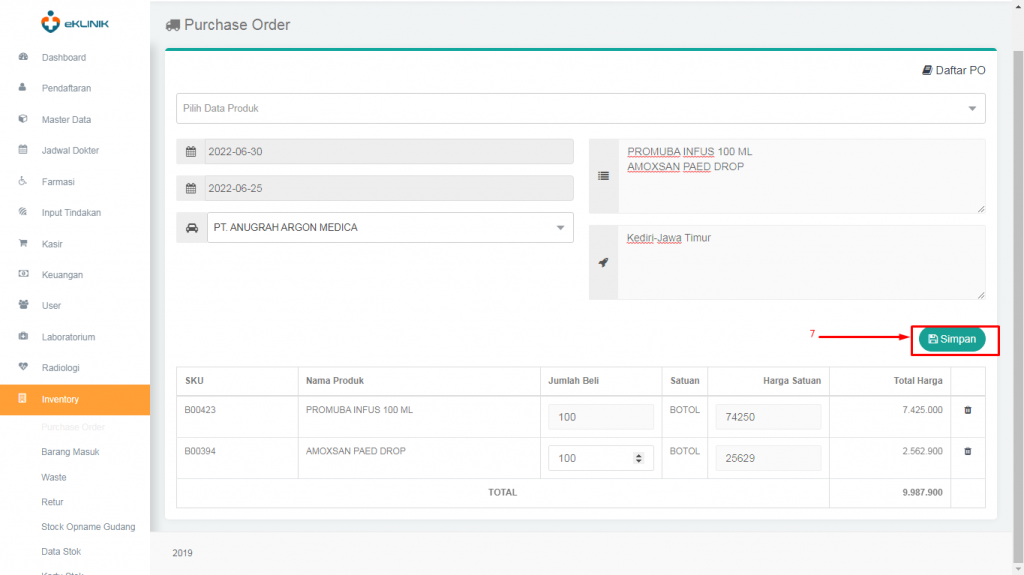Open the Daftar PO list

pyautogui.click(x=953, y=70)
